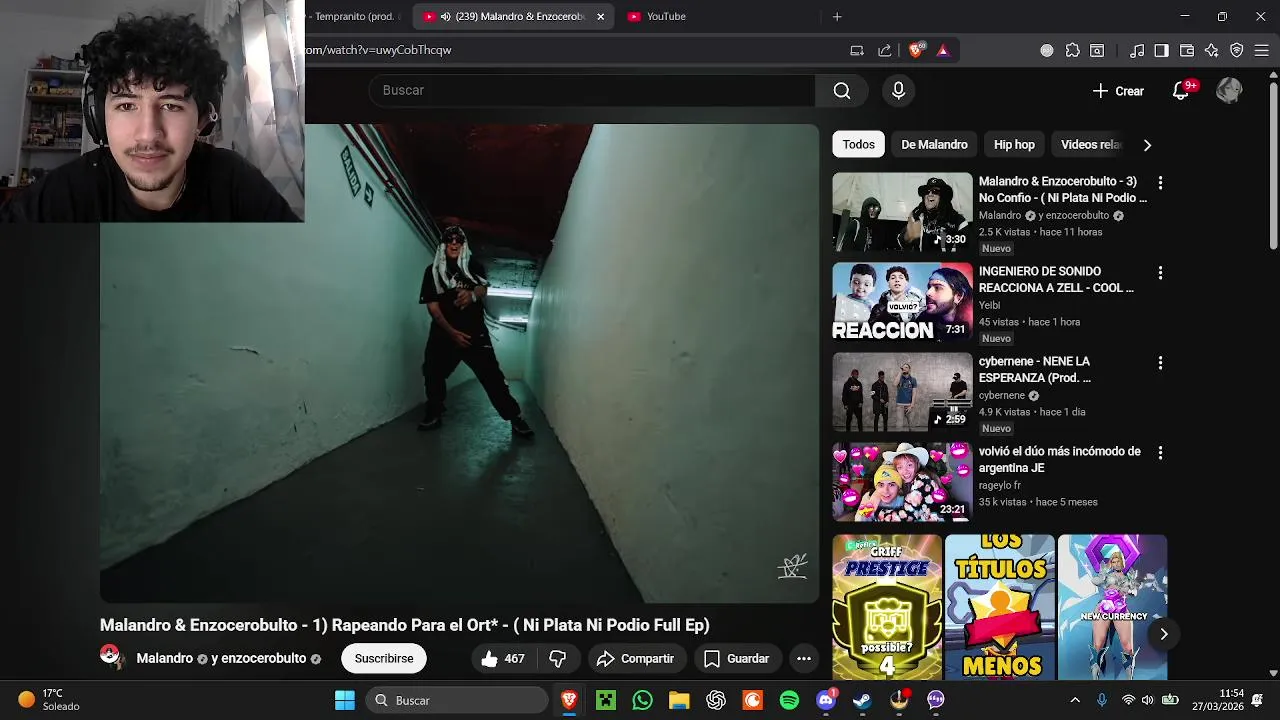Click the Brave Rewards triangle icon
Screen dimensions: 1280x720
[x=943, y=50]
